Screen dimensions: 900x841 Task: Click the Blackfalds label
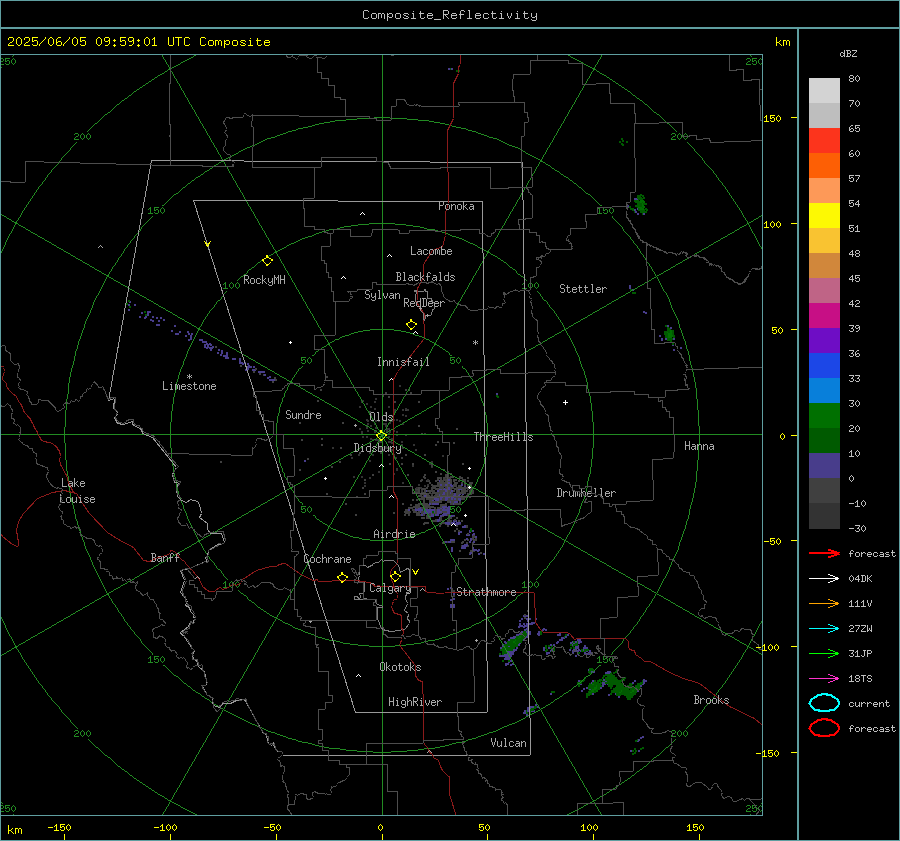[425, 277]
